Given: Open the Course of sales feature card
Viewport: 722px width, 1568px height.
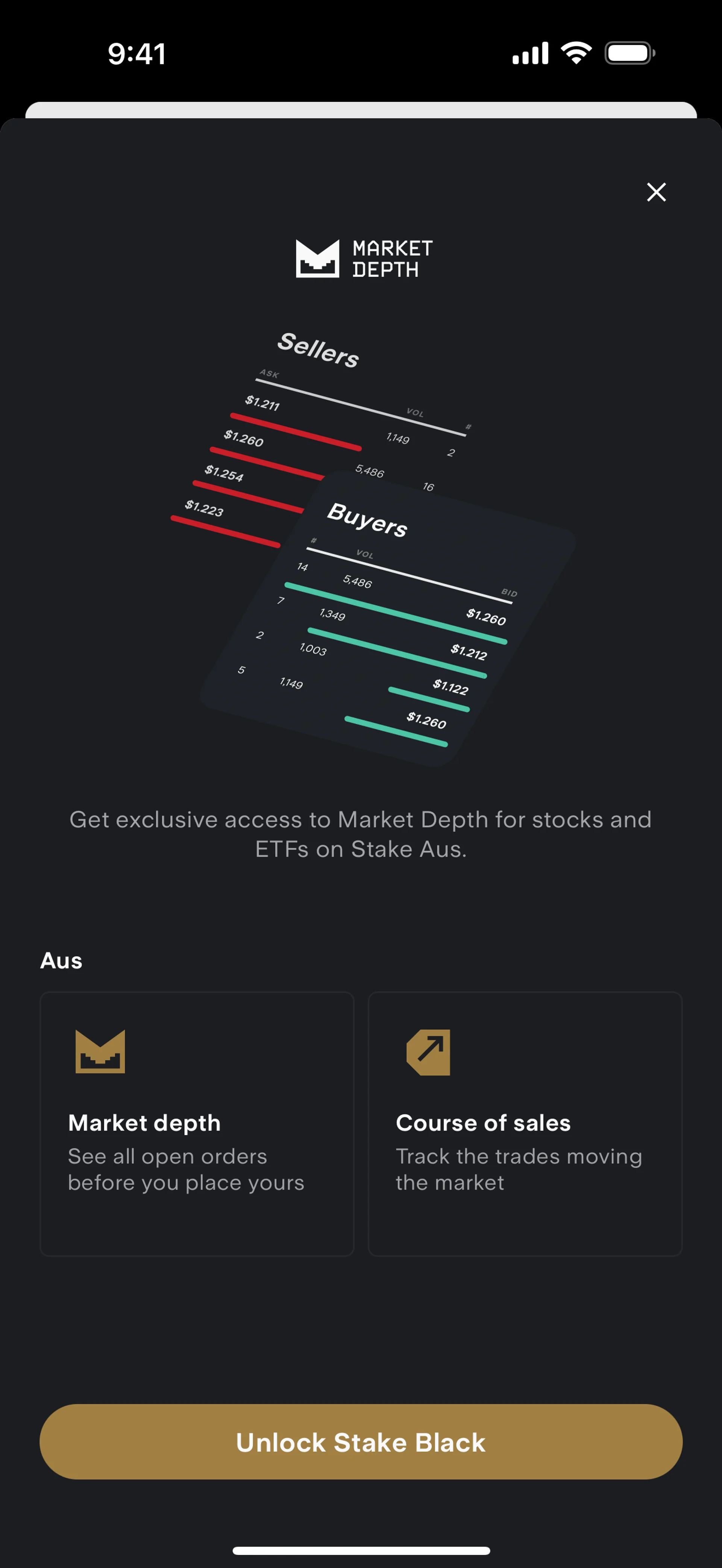Looking at the screenshot, I should (525, 1124).
